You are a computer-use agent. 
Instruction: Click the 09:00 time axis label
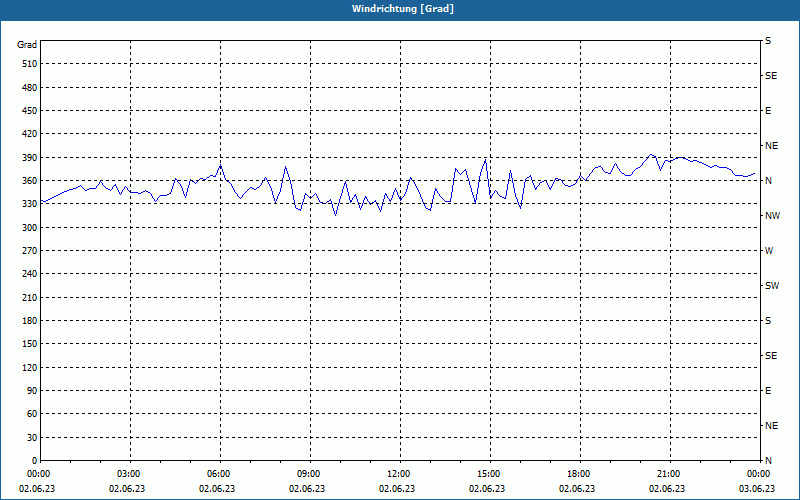tap(310, 474)
